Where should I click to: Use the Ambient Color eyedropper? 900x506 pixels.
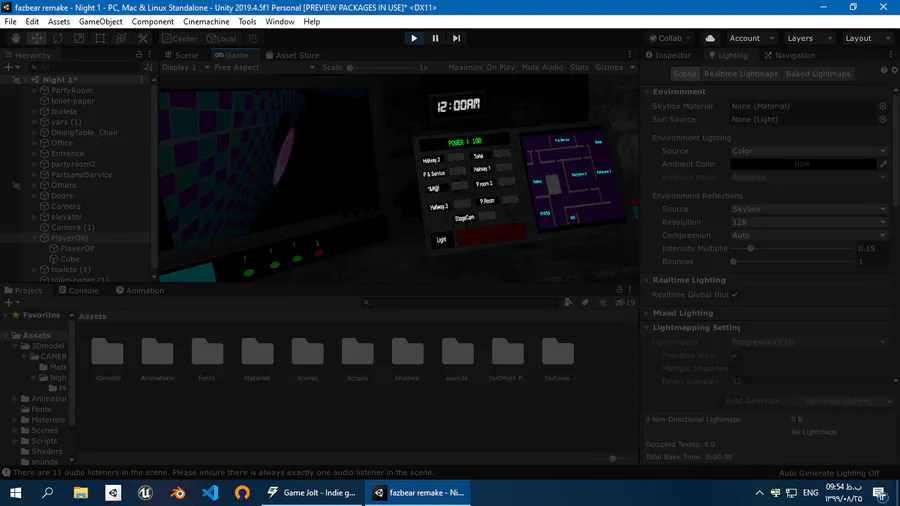[883, 164]
